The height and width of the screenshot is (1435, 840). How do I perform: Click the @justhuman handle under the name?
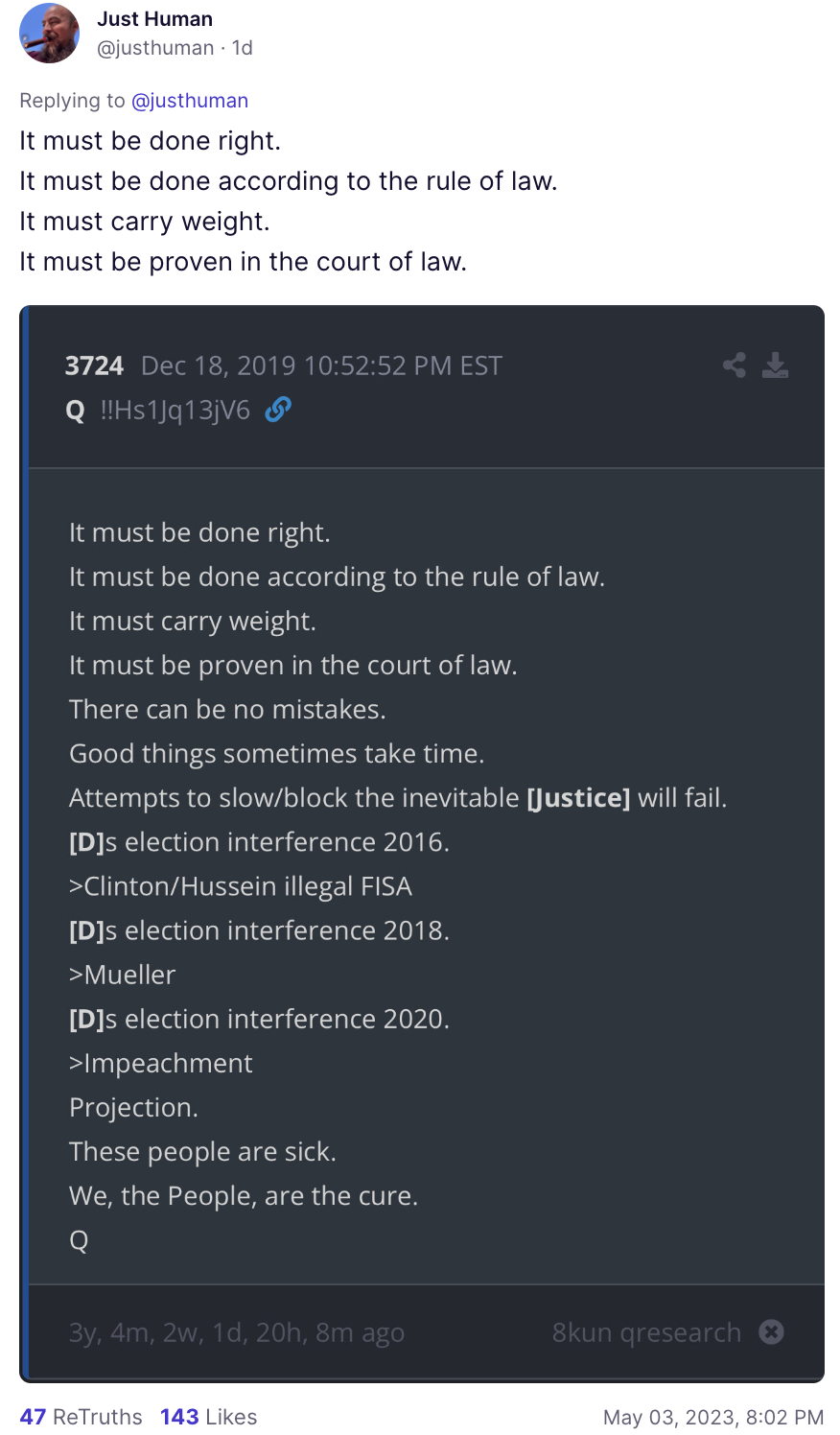click(x=154, y=48)
